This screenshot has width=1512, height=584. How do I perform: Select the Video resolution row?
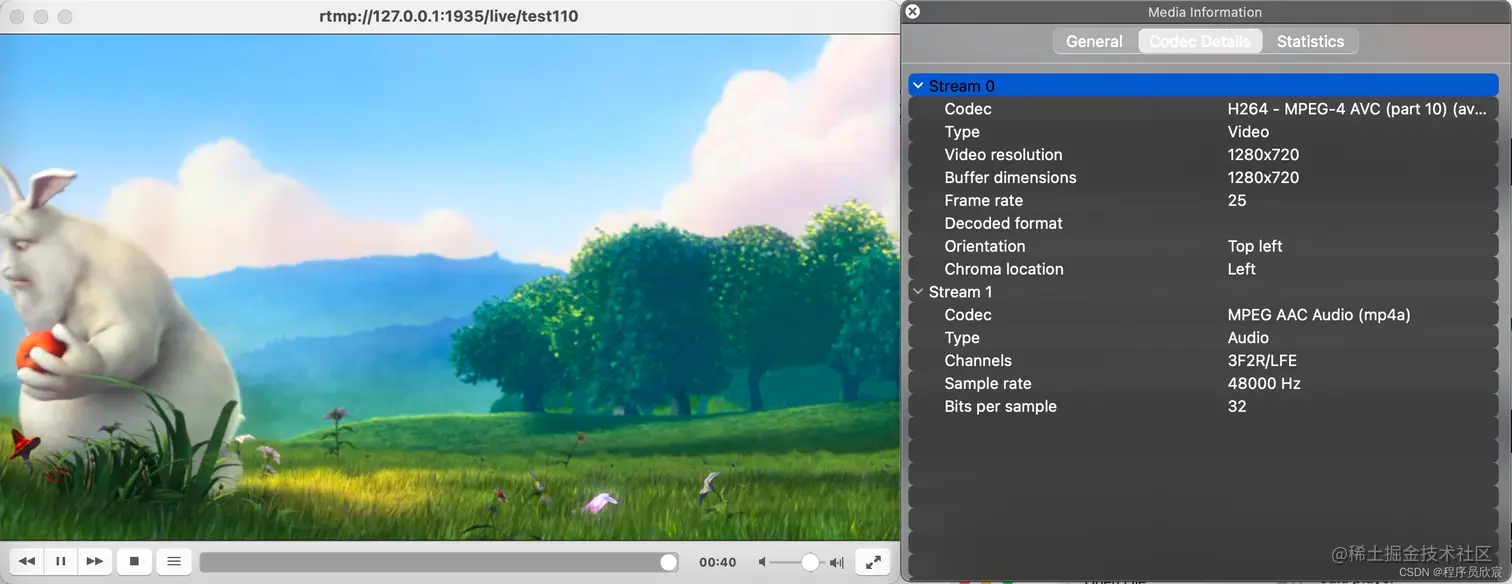click(x=1203, y=155)
